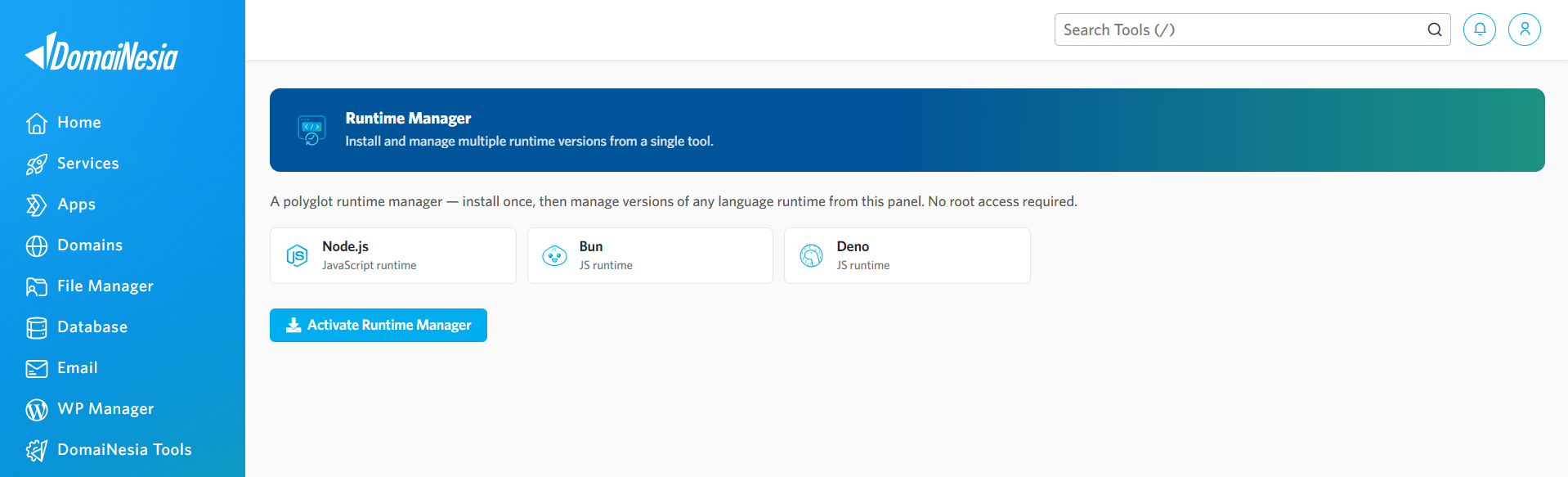Viewport: 1568px width, 477px height.
Task: Click the 'A polyglot runtime manager' description
Action: [x=674, y=201]
